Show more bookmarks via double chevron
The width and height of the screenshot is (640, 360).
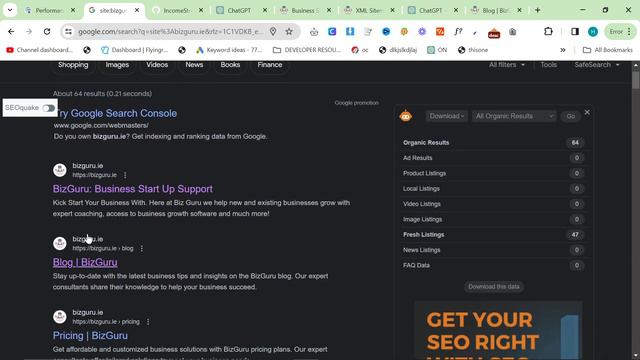[x=563, y=50]
